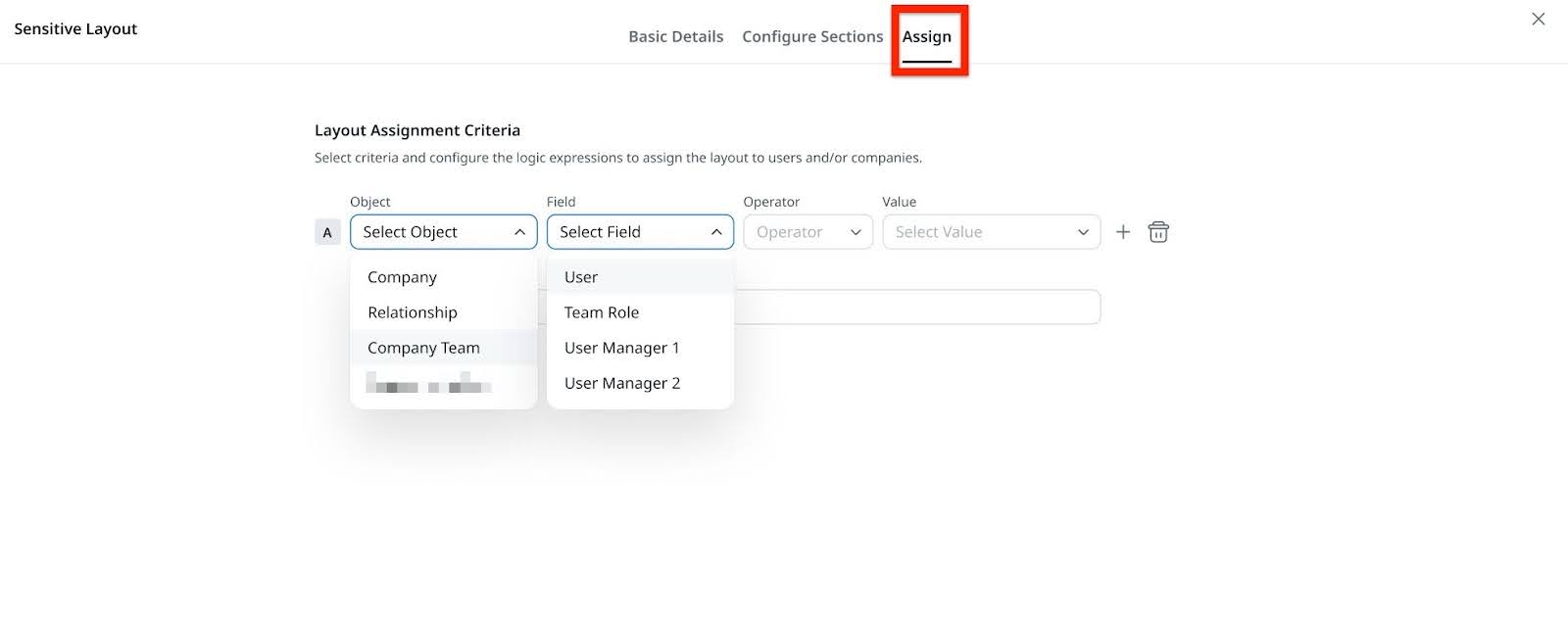Add a new criteria row with plus icon
Viewport: 1568px width, 618px height.
(x=1123, y=232)
